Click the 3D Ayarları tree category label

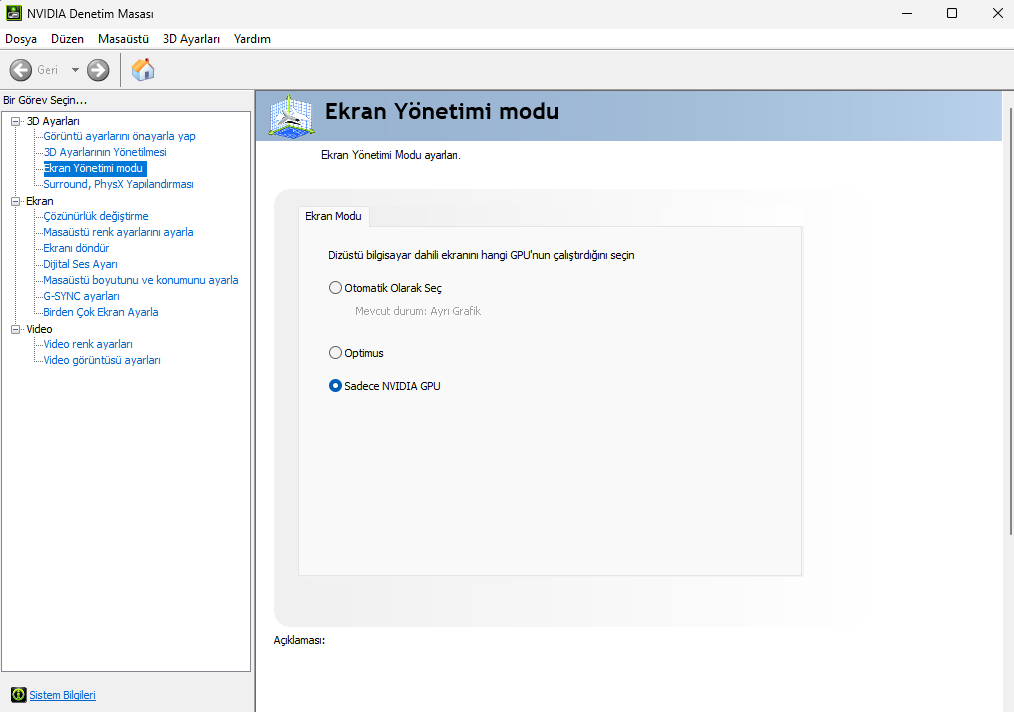pos(53,121)
